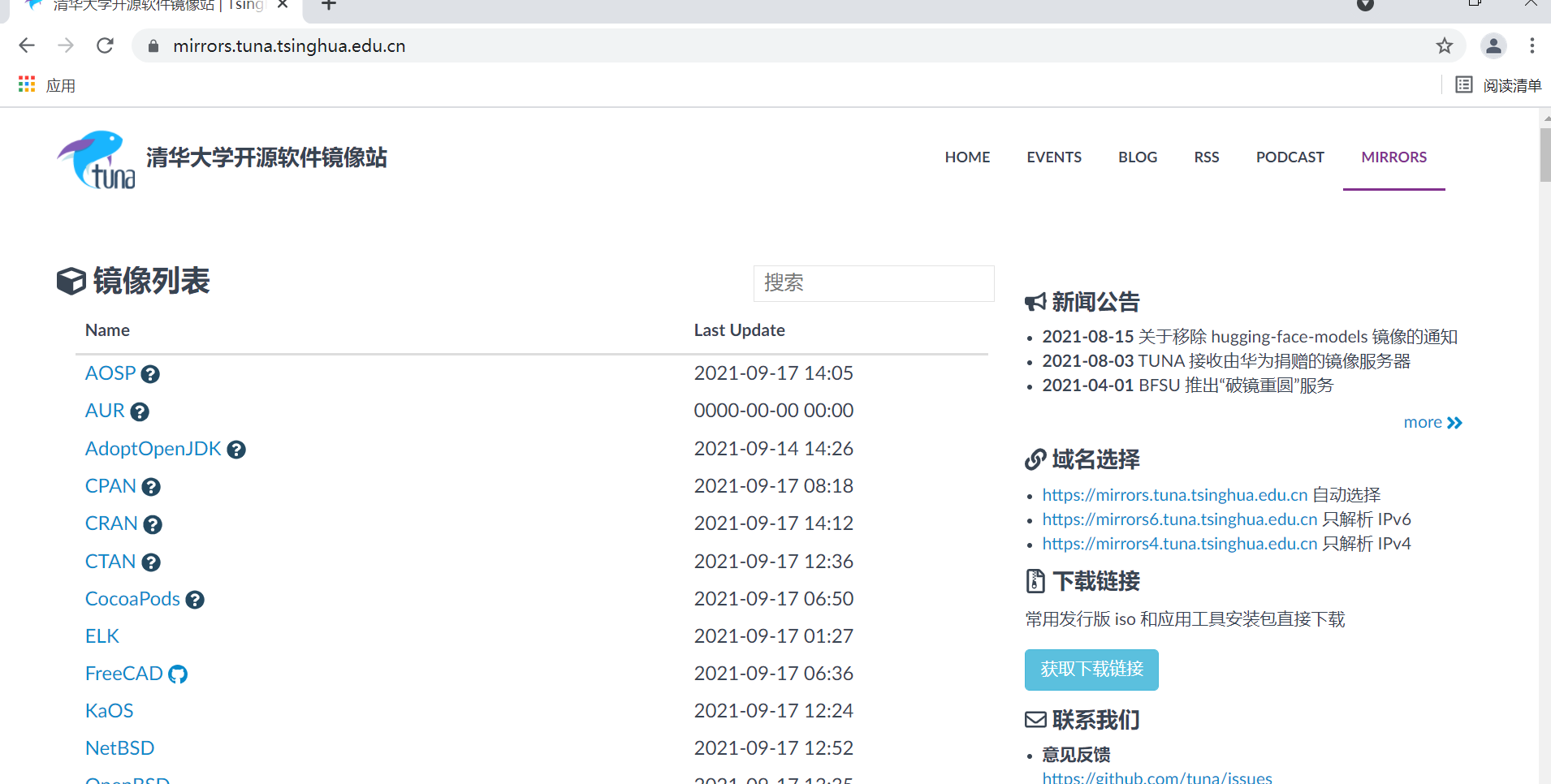Close the current browser tab

point(283,5)
